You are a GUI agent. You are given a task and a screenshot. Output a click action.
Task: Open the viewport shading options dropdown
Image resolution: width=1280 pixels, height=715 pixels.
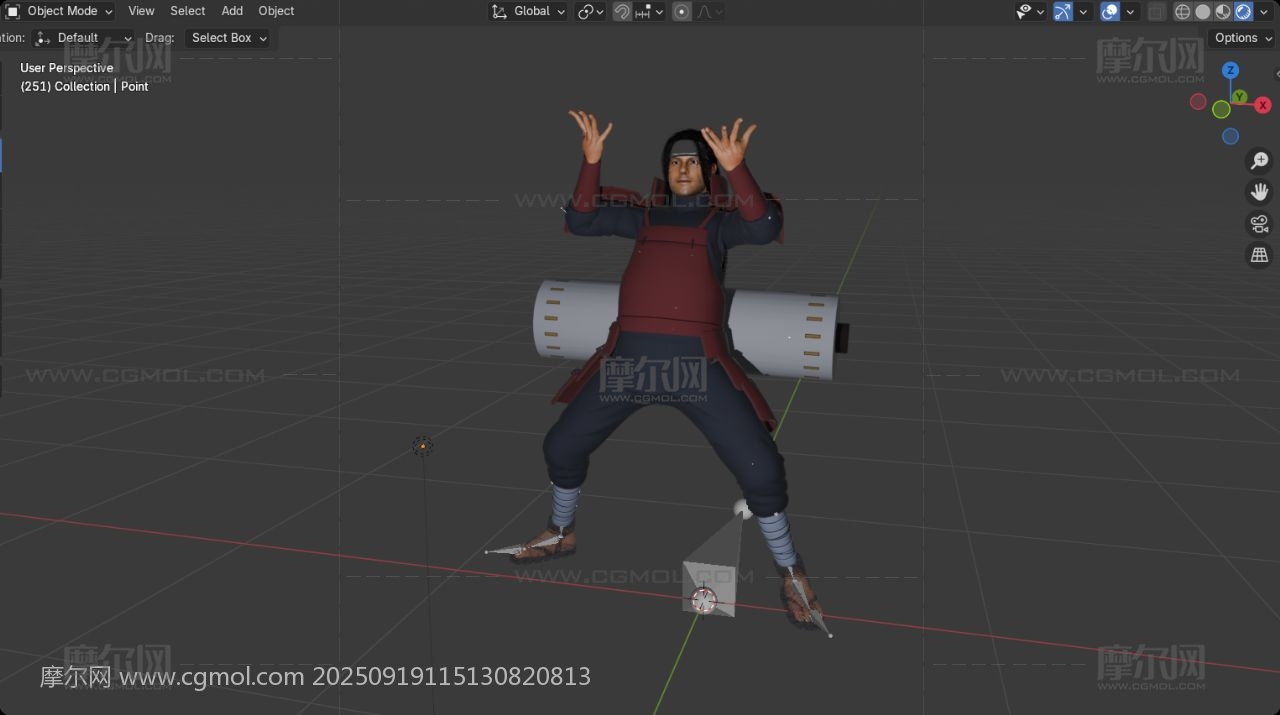pyautogui.click(x=1264, y=11)
